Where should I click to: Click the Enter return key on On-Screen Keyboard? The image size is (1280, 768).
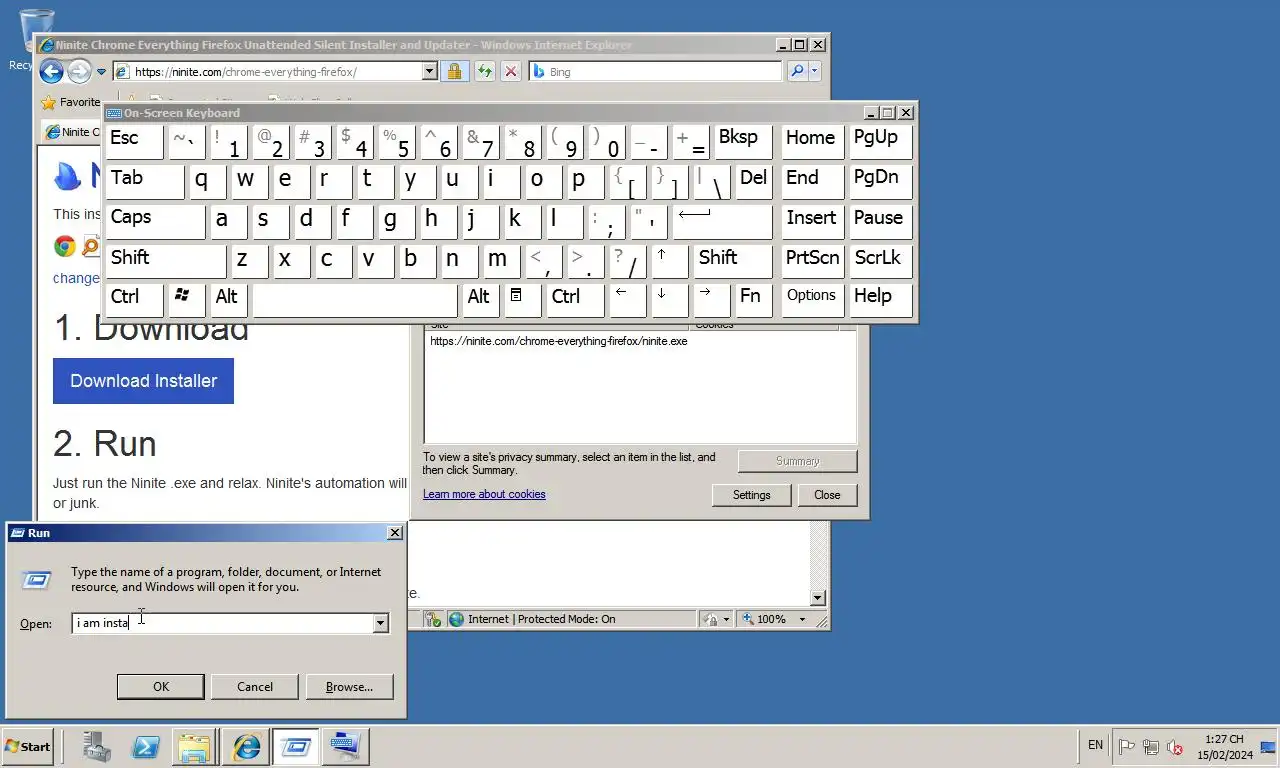pos(721,221)
